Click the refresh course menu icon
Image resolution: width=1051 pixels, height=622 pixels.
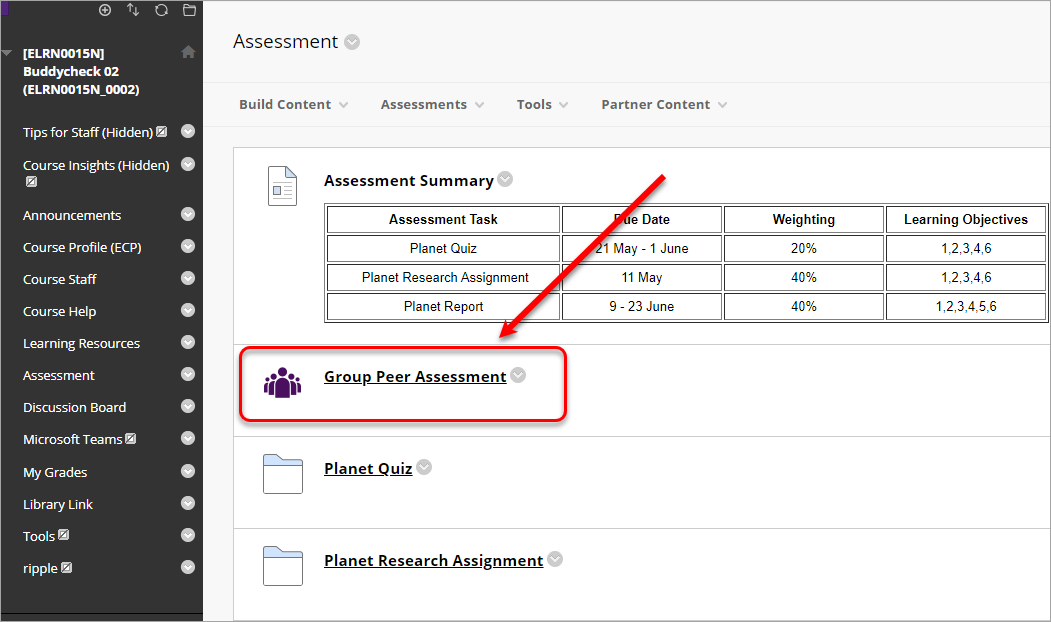click(161, 10)
